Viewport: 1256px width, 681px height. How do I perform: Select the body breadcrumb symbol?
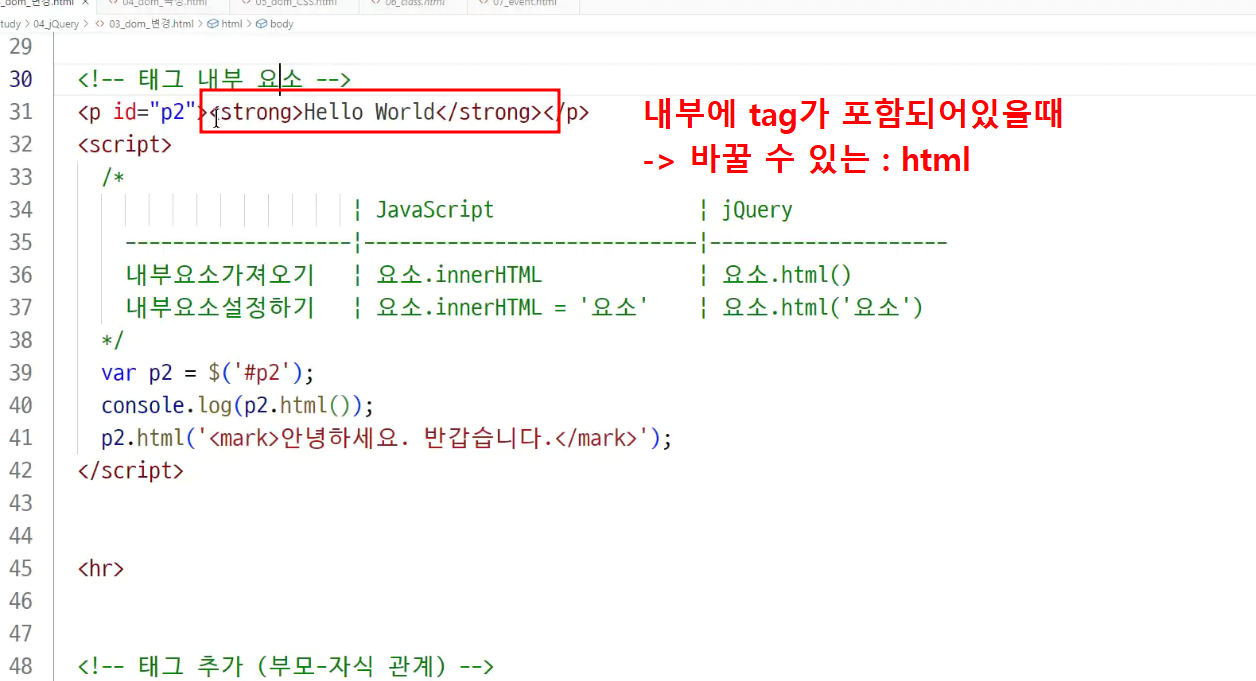(281, 23)
